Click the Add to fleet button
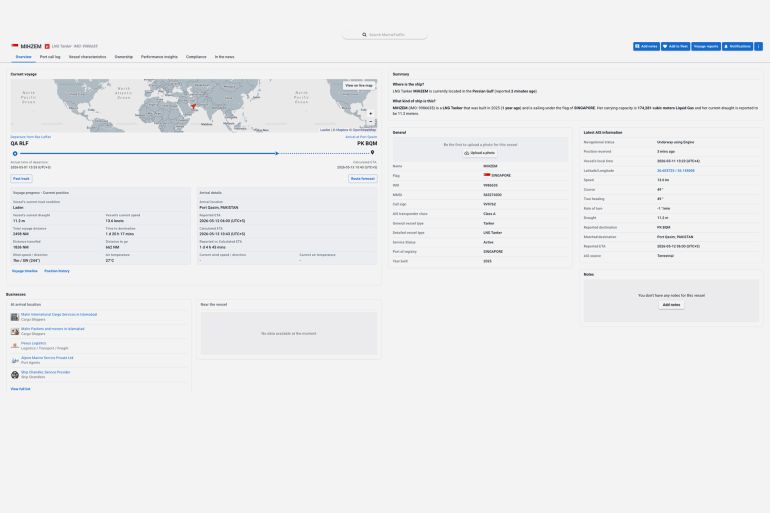Viewport: 770px width, 513px height. point(675,46)
